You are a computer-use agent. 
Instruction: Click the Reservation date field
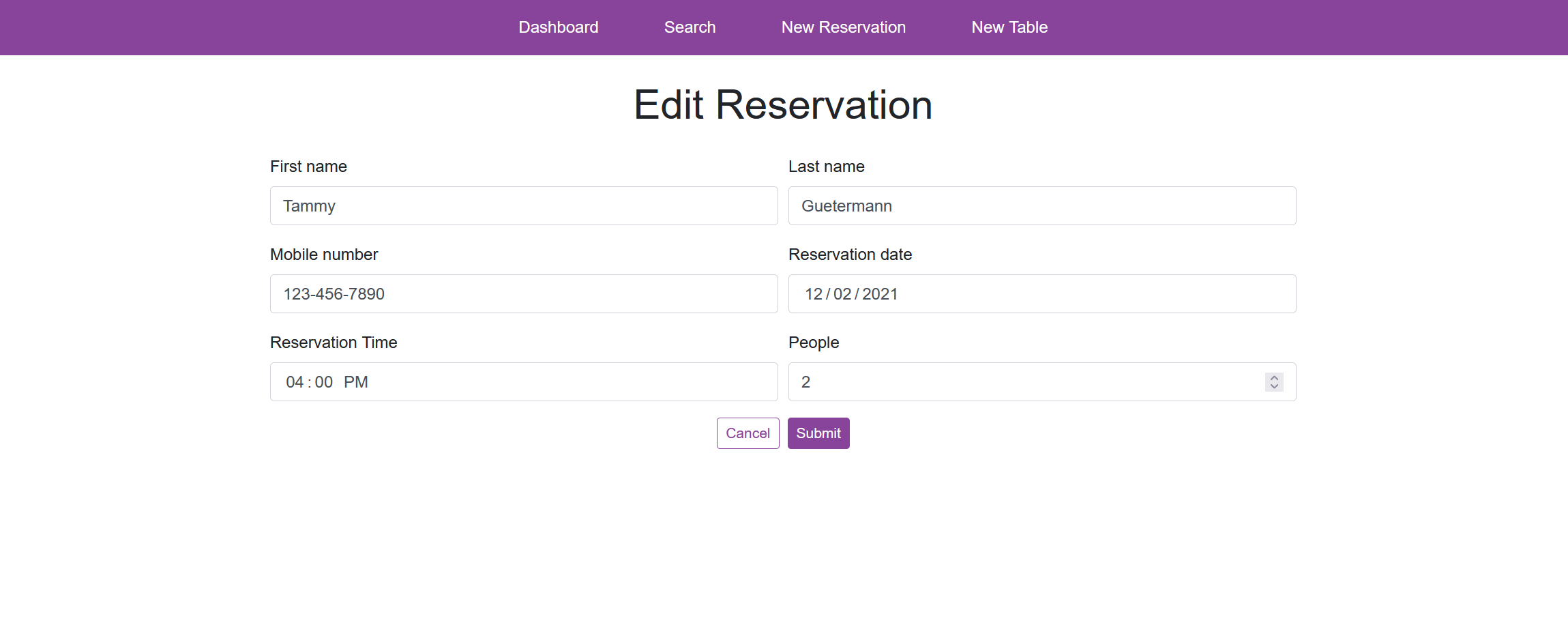(1041, 293)
